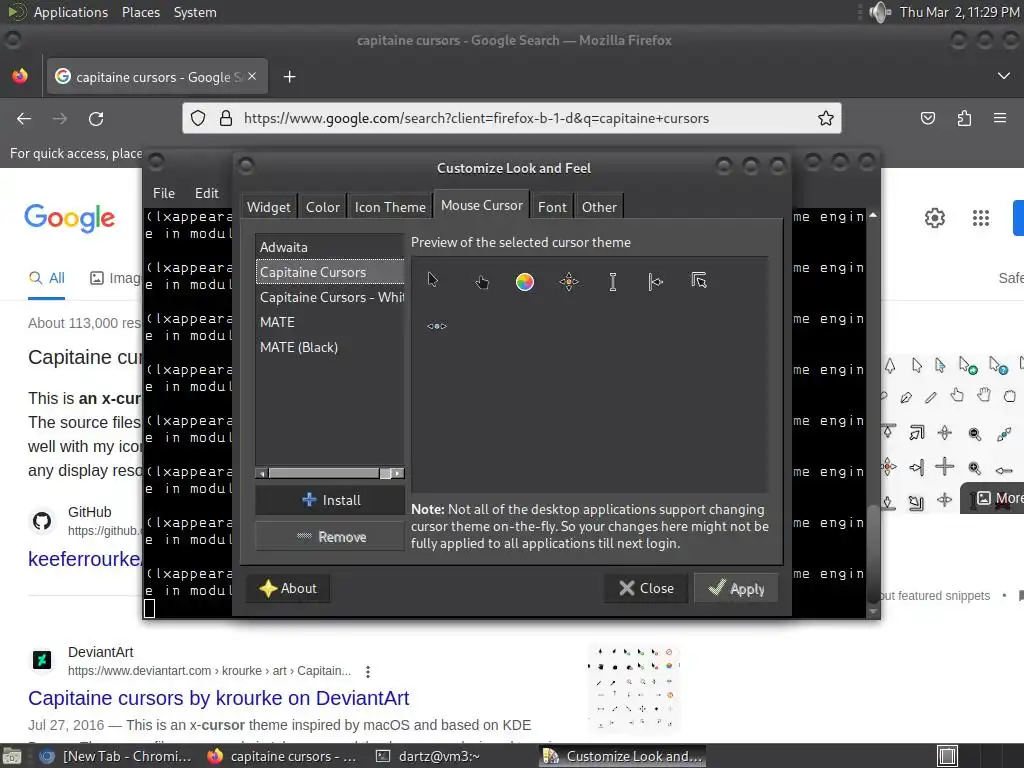Click Install cursor theme button

coord(330,500)
